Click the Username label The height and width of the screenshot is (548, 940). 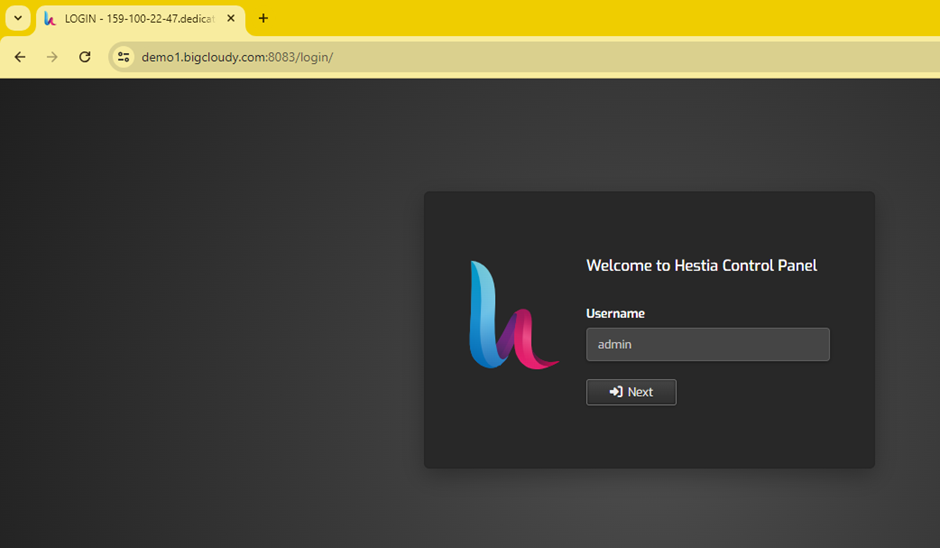click(x=615, y=314)
